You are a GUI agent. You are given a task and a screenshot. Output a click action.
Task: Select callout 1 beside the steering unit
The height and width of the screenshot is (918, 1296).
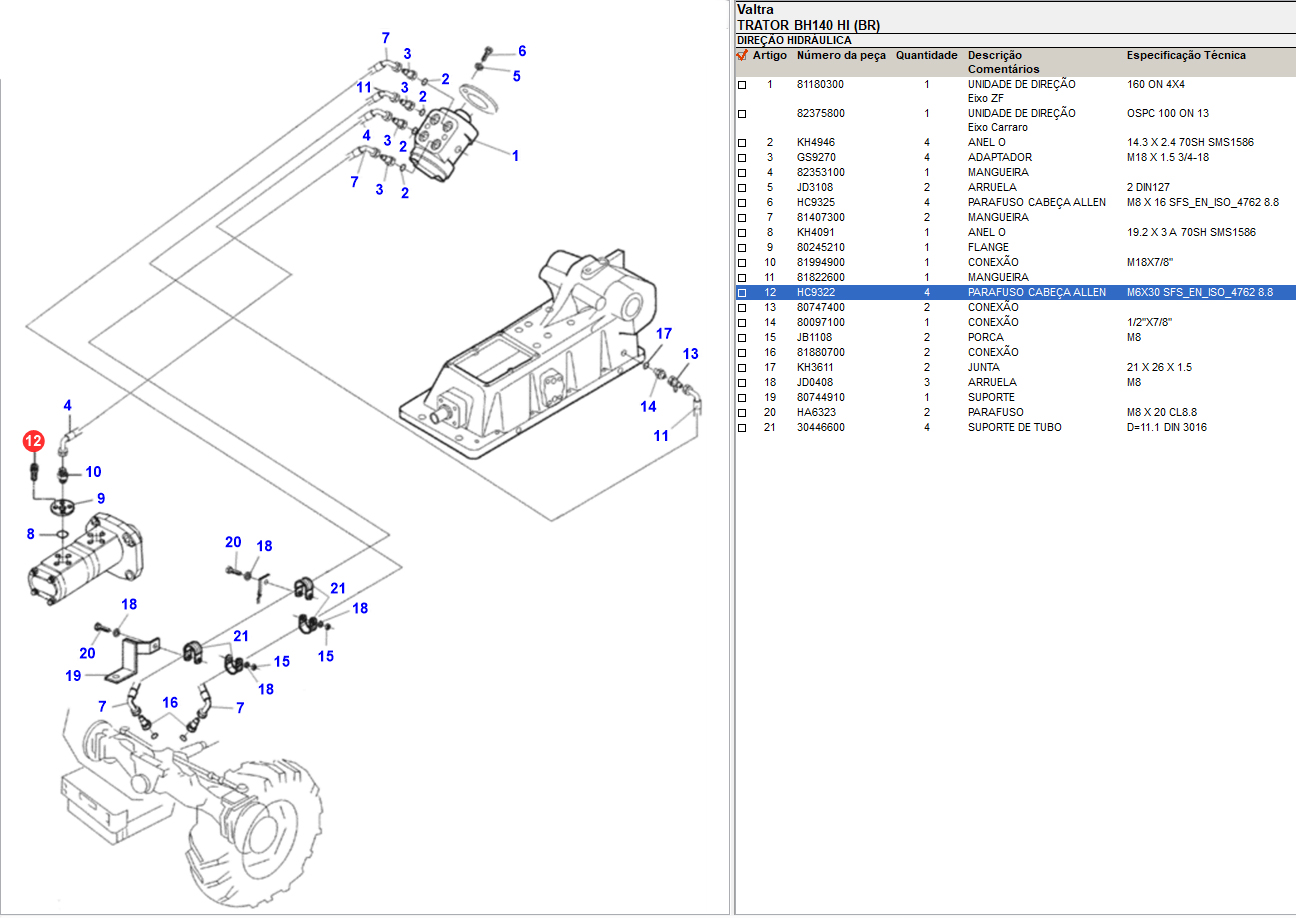click(515, 156)
